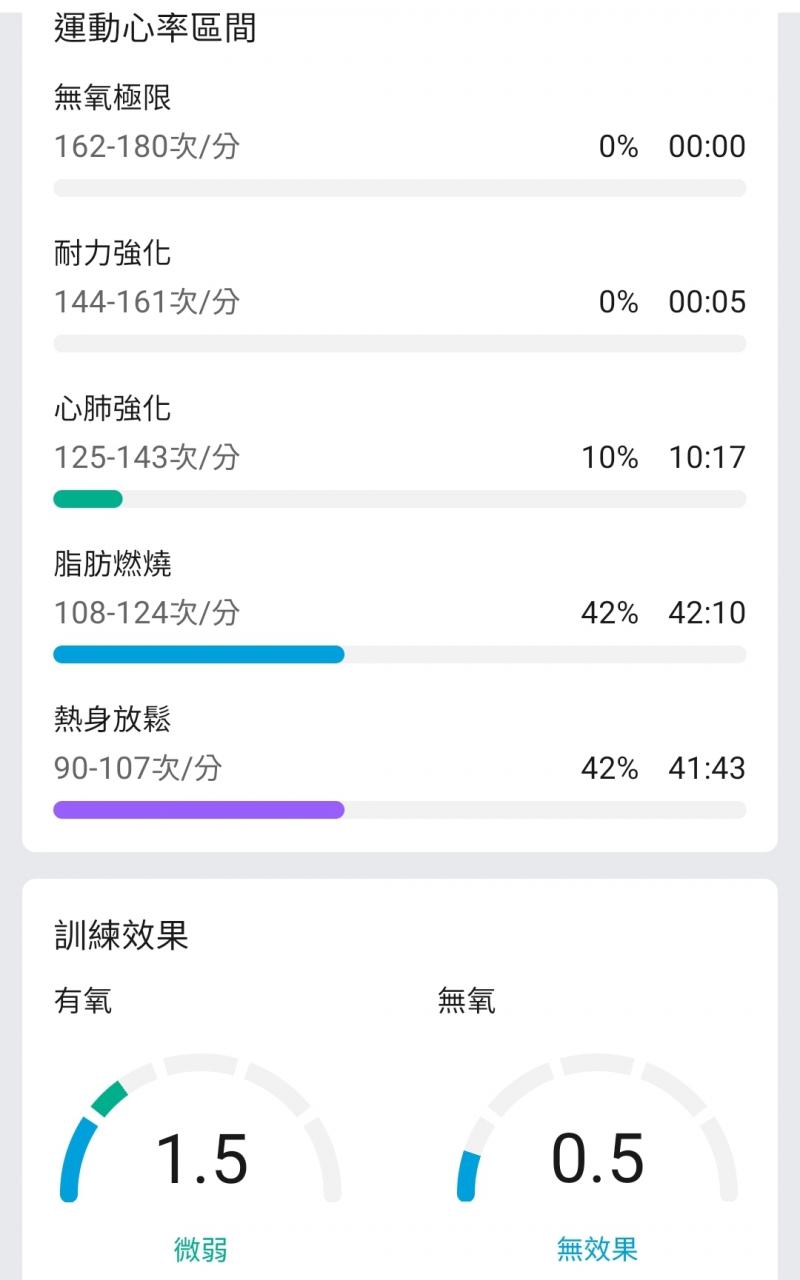Viewport: 800px width, 1280px height.
Task: Tap the 耐力強化 zone name
Action: point(113,253)
